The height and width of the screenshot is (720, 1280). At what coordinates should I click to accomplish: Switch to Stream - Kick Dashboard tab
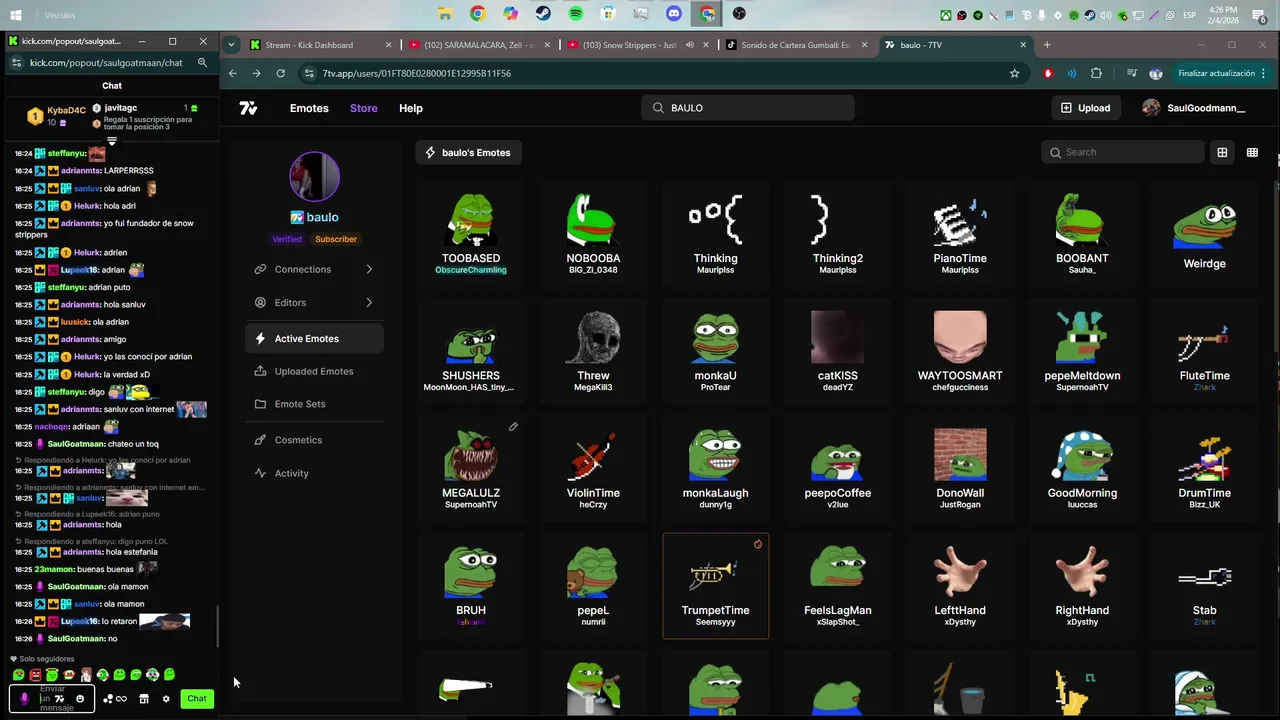[320, 45]
